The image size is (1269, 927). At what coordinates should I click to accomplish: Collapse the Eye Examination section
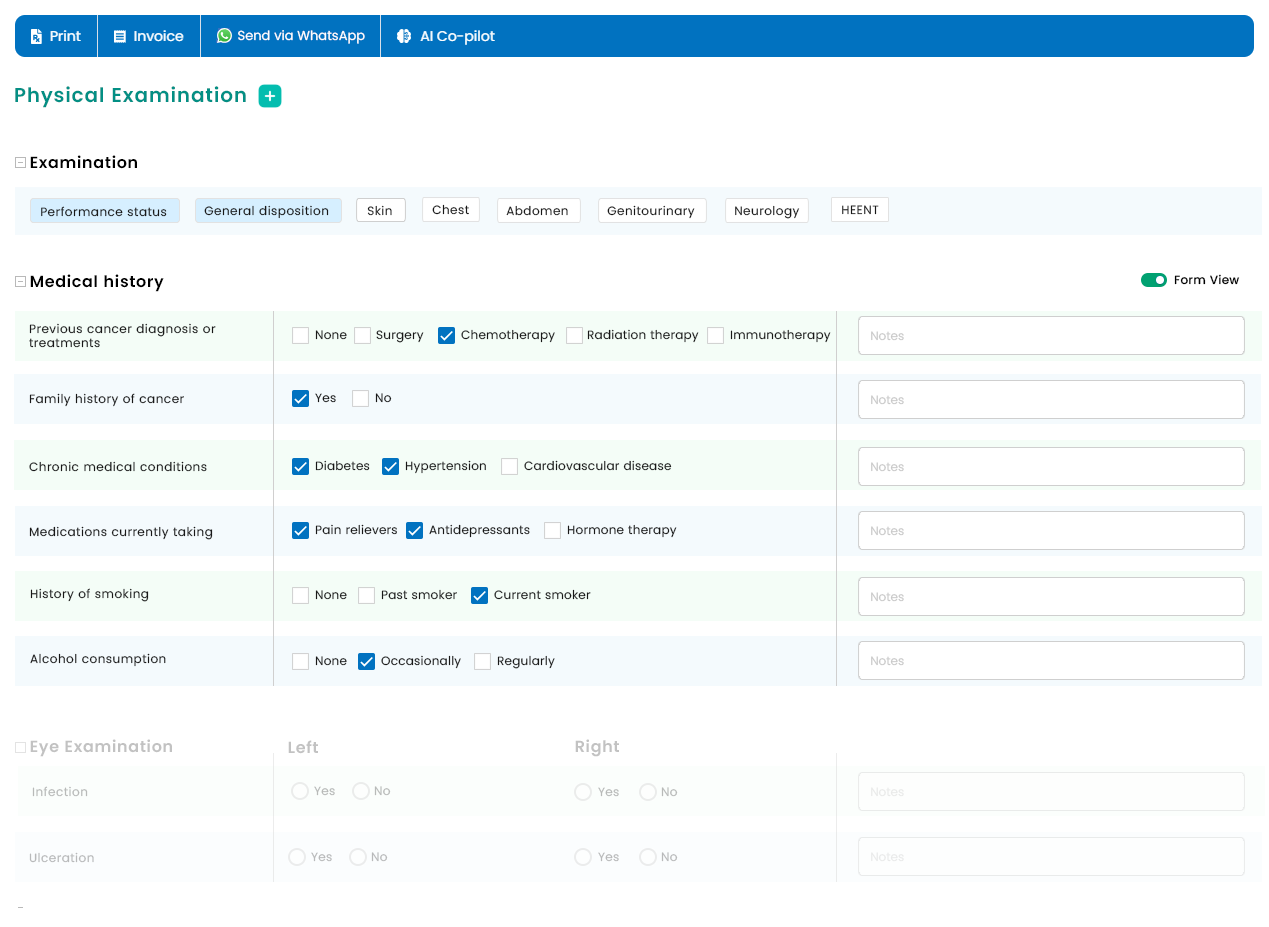click(20, 747)
